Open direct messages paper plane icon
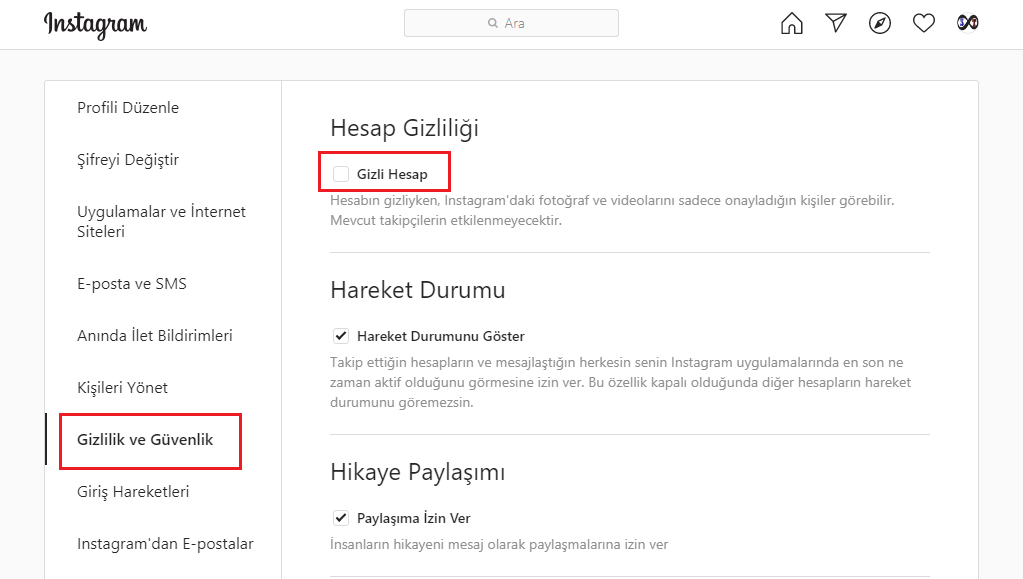Image resolution: width=1023 pixels, height=579 pixels. click(836, 23)
